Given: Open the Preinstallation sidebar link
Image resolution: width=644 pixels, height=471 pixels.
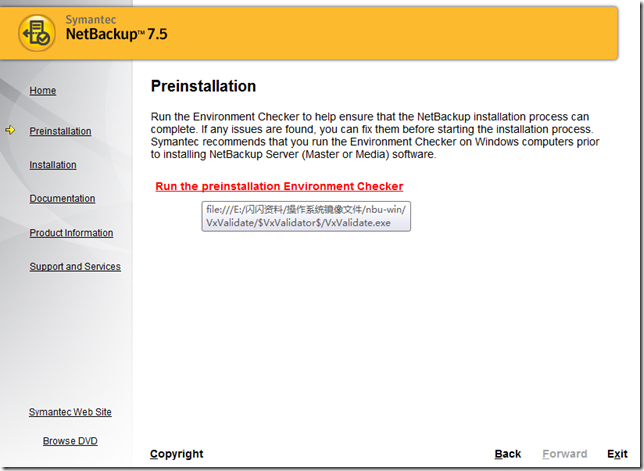Looking at the screenshot, I should coord(60,131).
